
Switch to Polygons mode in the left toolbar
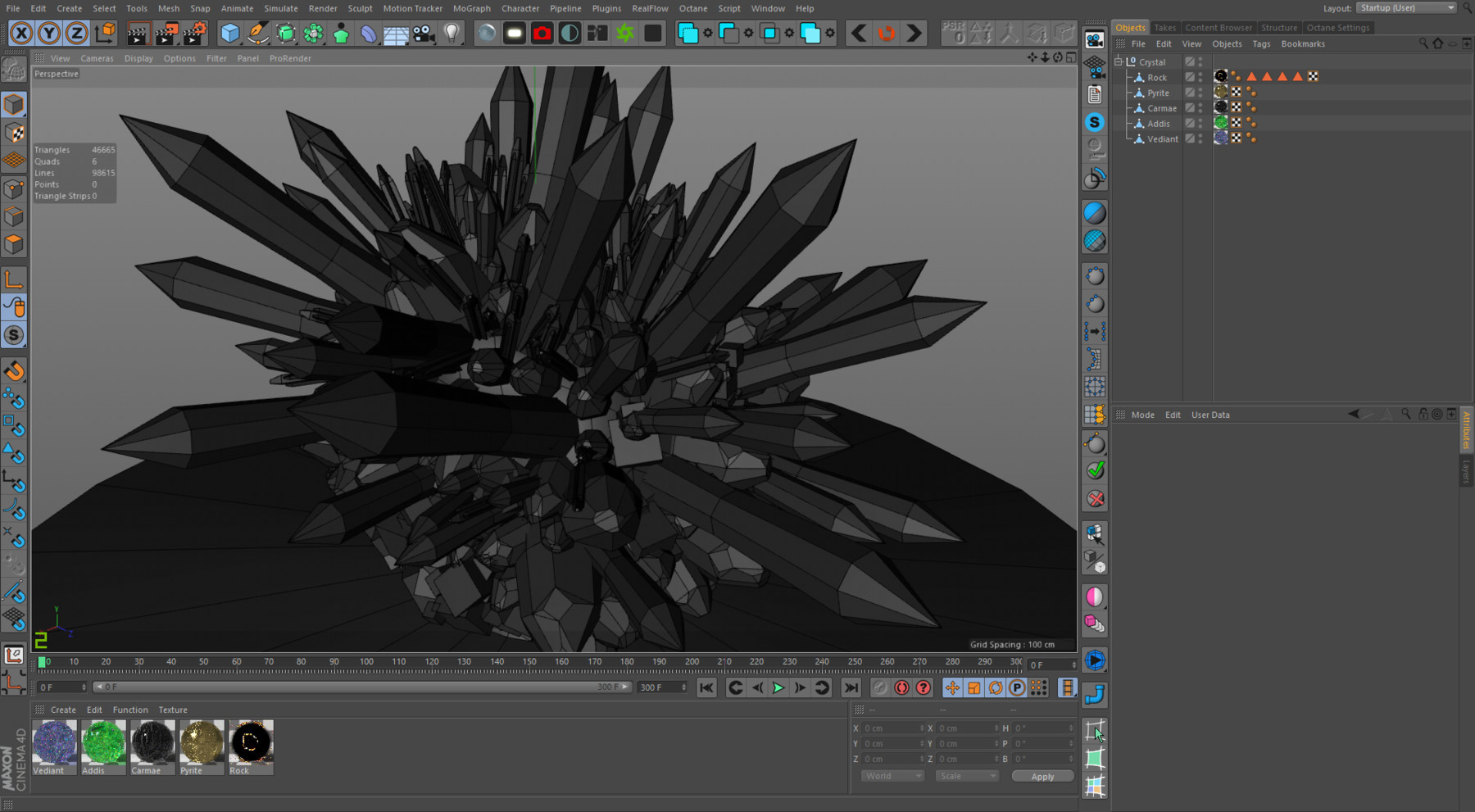pos(14,243)
